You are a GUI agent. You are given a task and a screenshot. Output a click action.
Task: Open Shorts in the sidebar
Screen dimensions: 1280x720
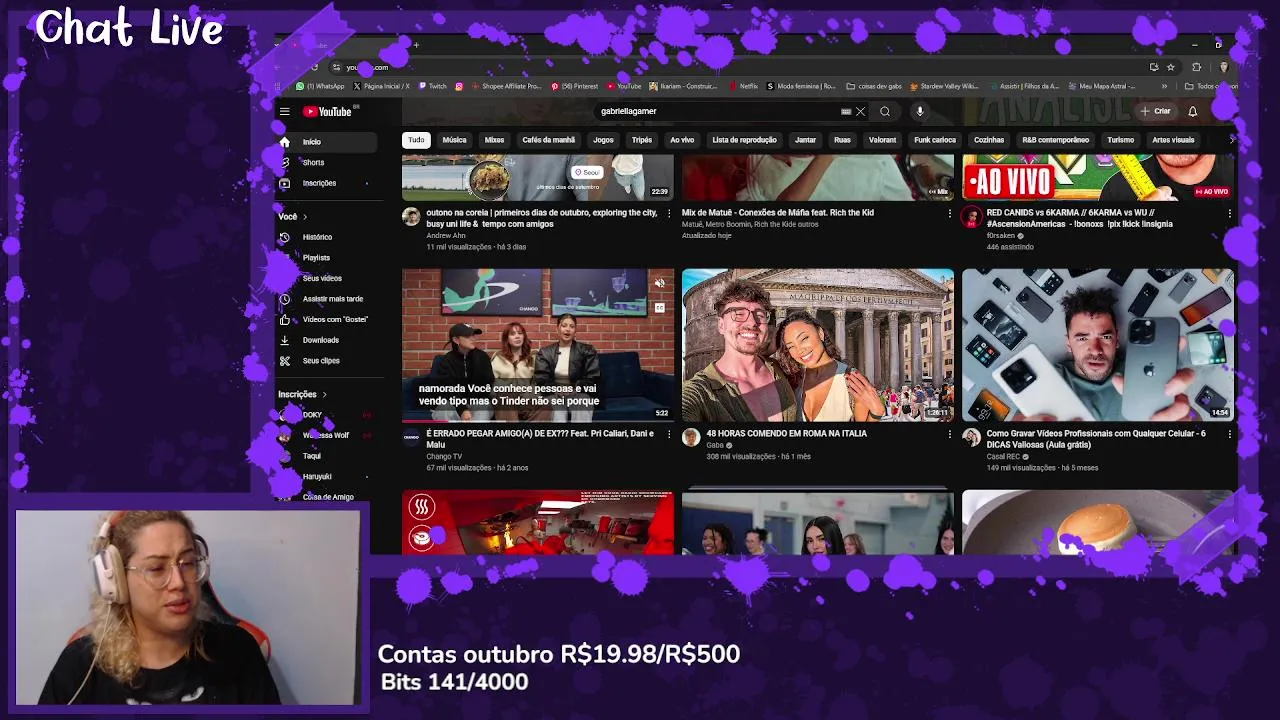(313, 162)
